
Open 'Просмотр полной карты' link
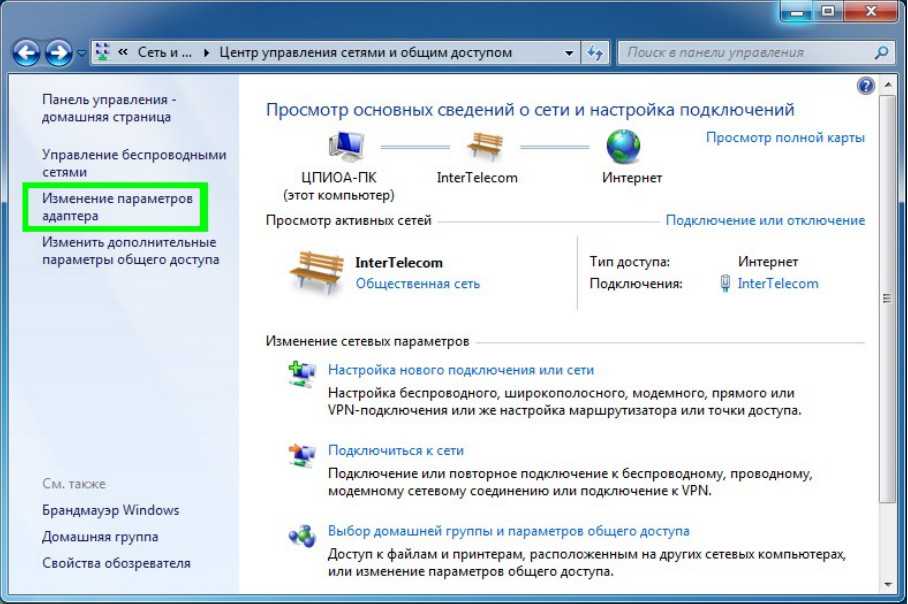(x=785, y=138)
